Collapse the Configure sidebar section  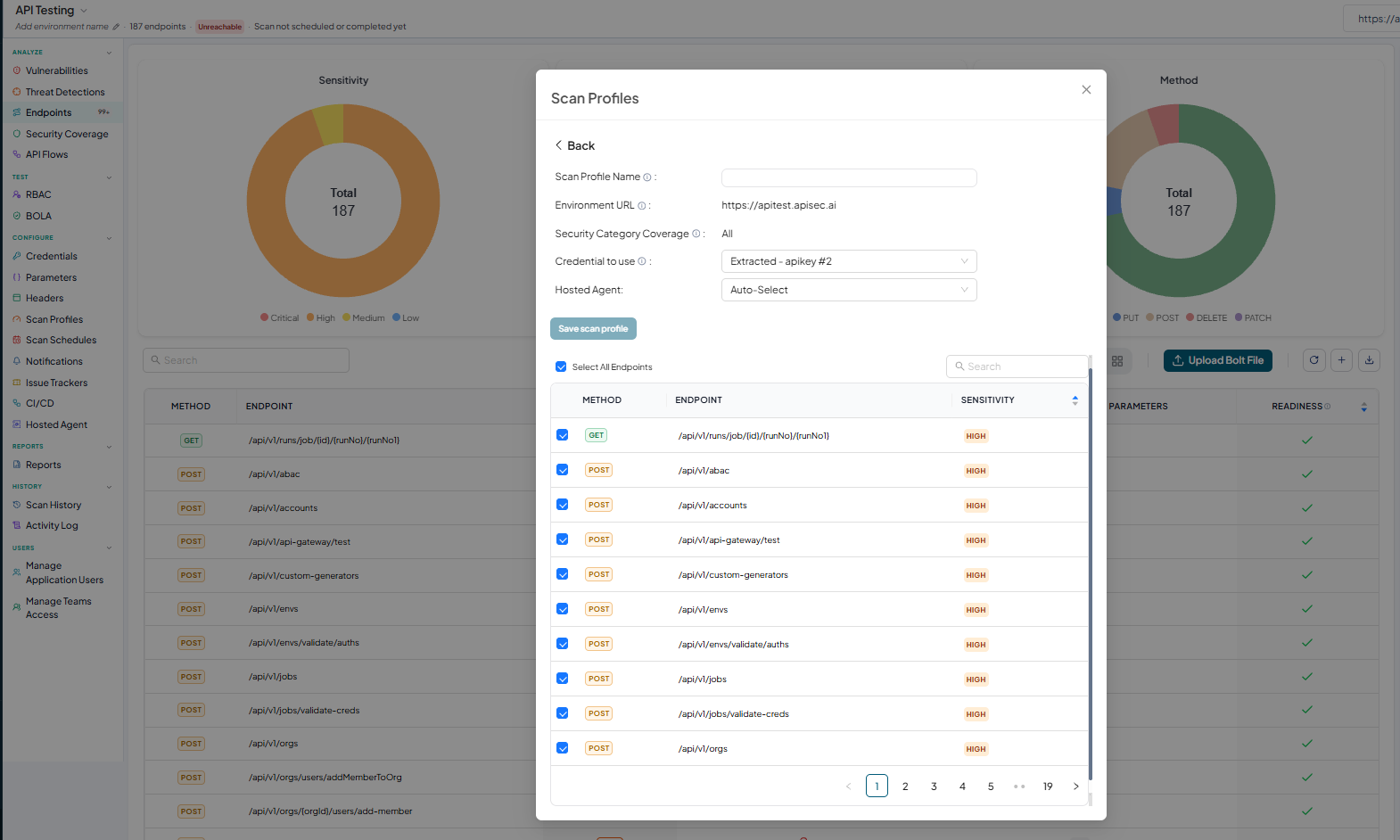click(109, 238)
